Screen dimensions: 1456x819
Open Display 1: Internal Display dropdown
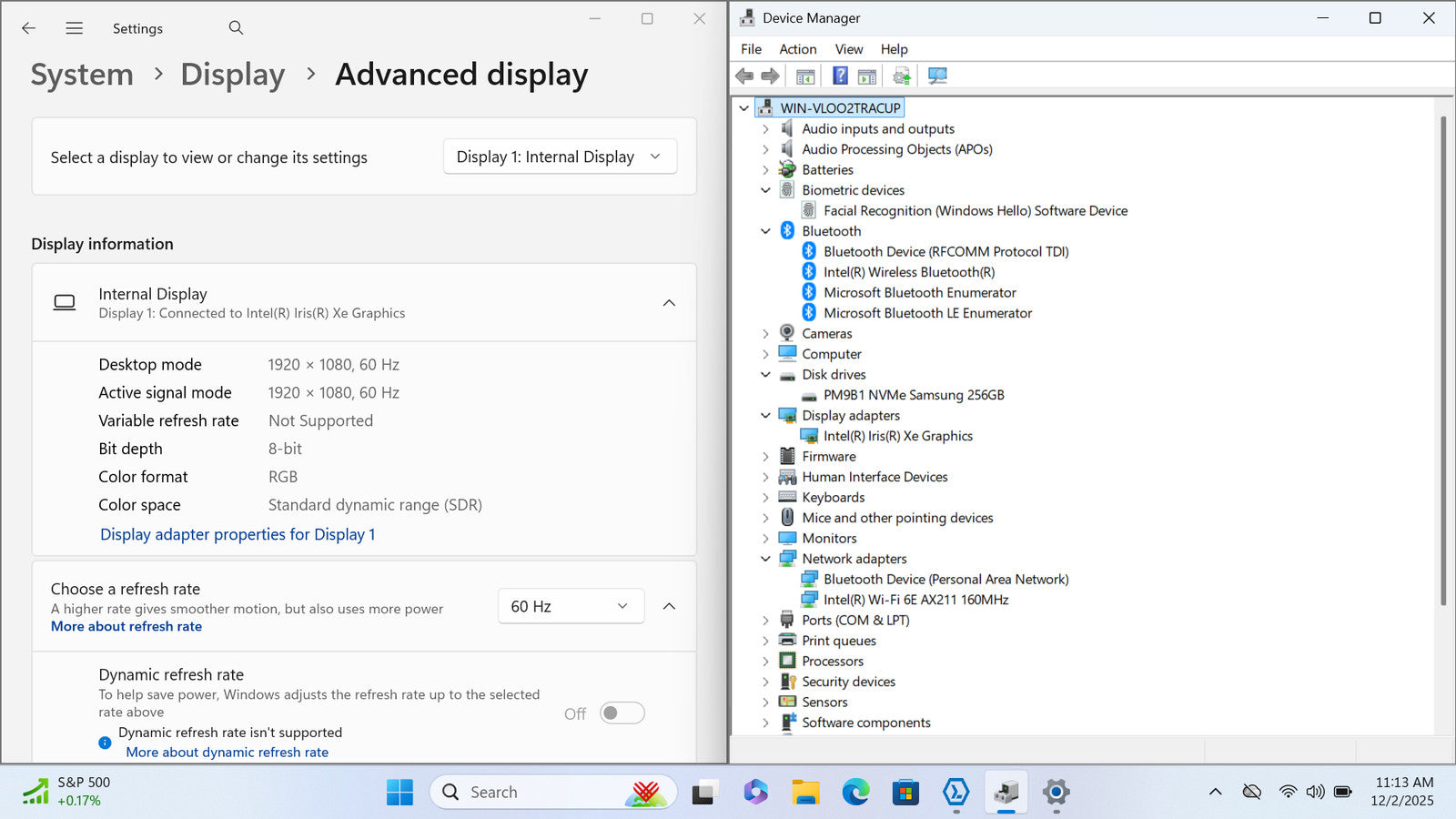(560, 157)
